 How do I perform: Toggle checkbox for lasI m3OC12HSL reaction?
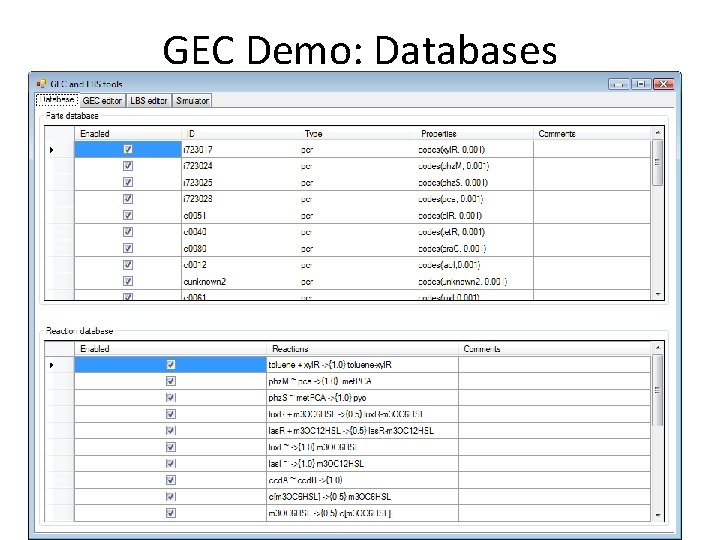tap(171, 464)
